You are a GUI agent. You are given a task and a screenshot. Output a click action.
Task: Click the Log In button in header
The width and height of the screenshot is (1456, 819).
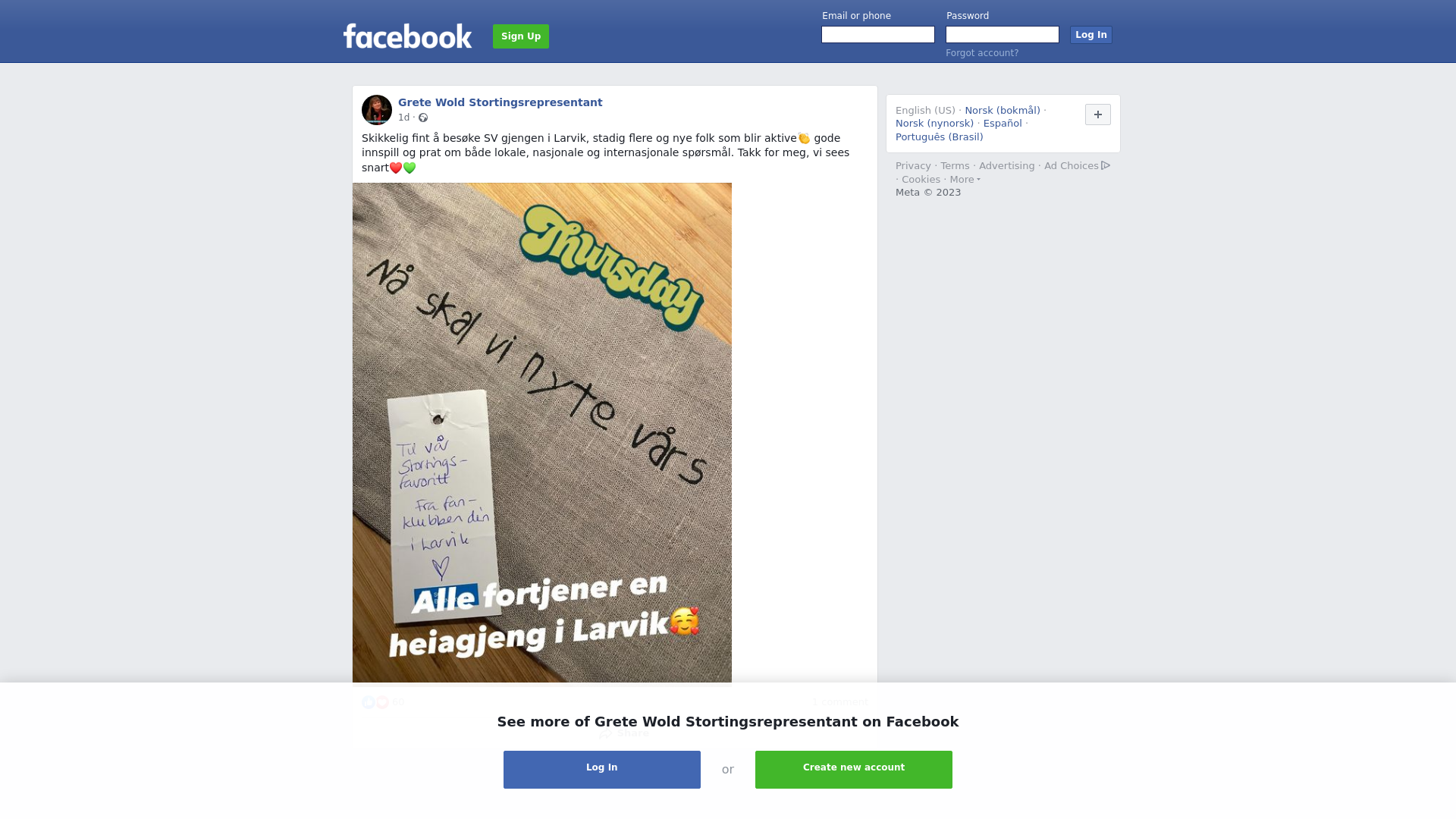point(1090,35)
